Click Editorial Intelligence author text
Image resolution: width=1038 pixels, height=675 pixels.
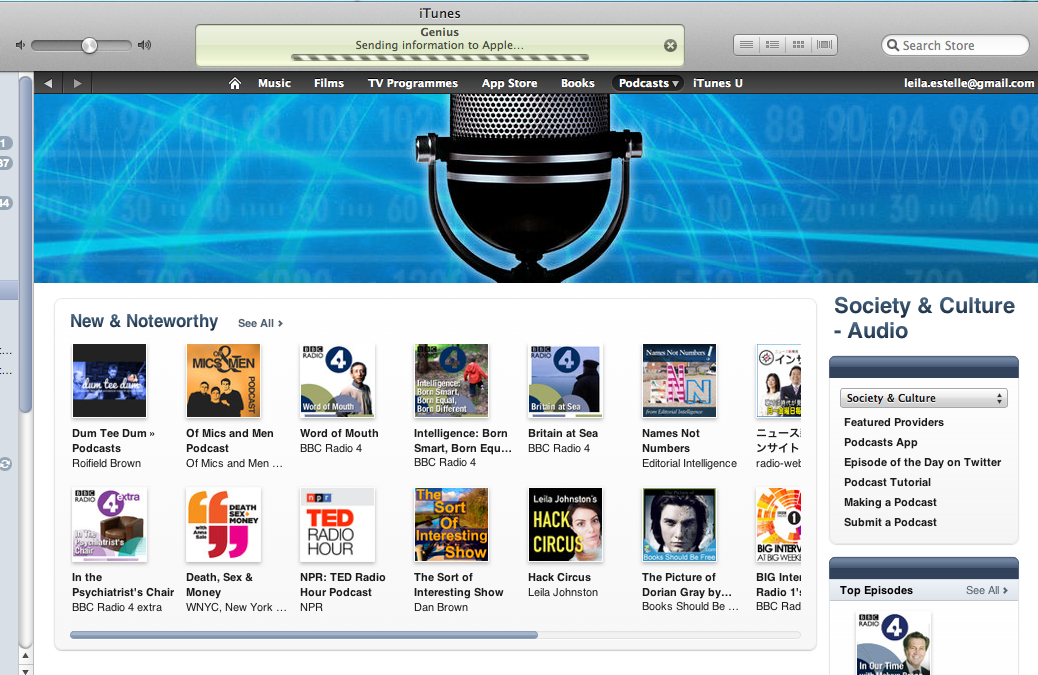[689, 464]
